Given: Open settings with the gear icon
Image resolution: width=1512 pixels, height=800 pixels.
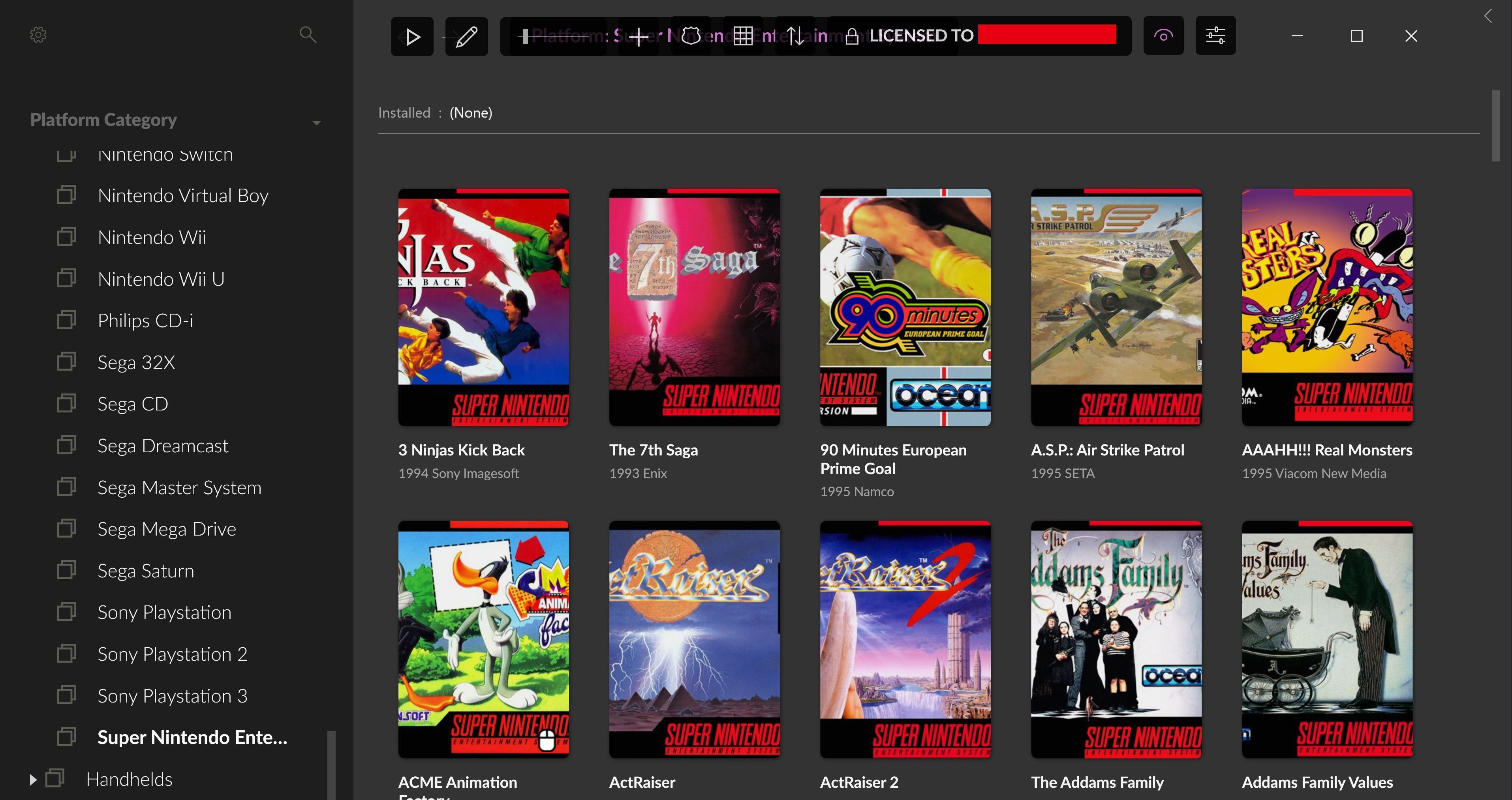Looking at the screenshot, I should 38,35.
